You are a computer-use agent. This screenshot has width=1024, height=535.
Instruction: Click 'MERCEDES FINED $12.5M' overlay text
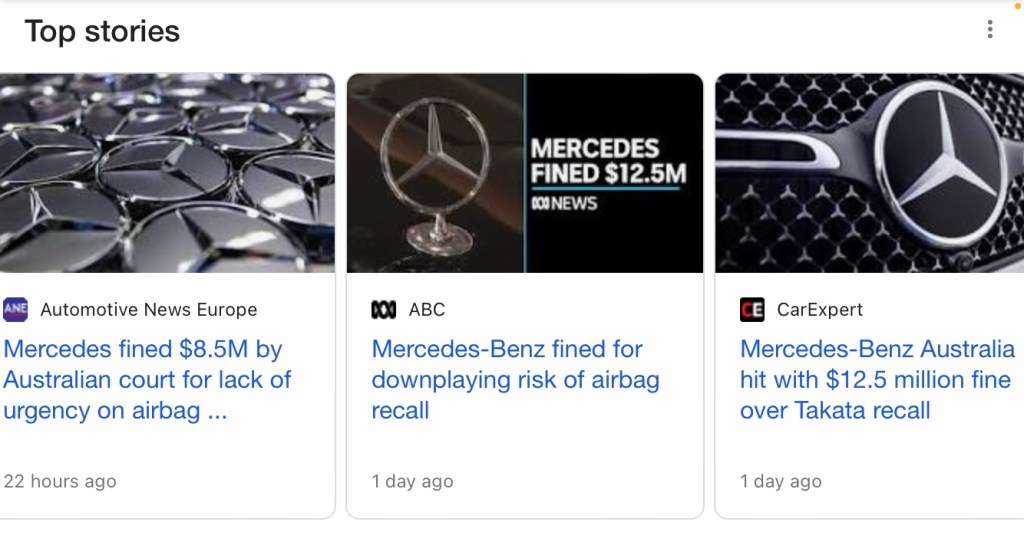click(x=608, y=162)
